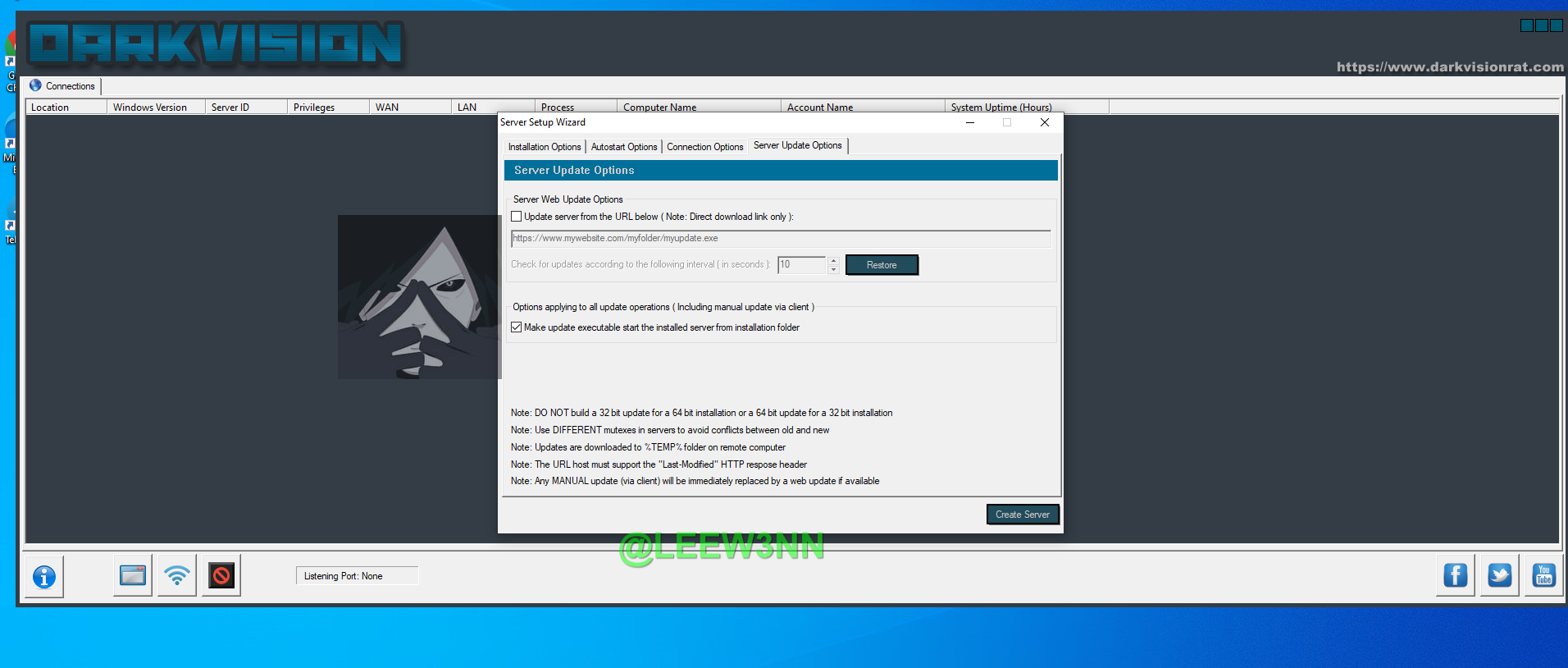Open the Facebook icon link
The height and width of the screenshot is (668, 1568).
[1456, 575]
